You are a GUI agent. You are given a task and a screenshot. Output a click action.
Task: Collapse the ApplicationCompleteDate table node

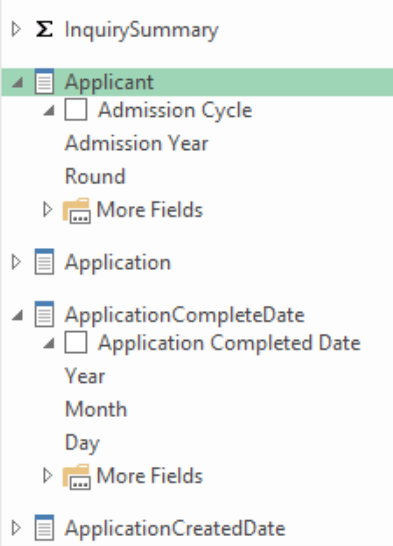coord(17,315)
